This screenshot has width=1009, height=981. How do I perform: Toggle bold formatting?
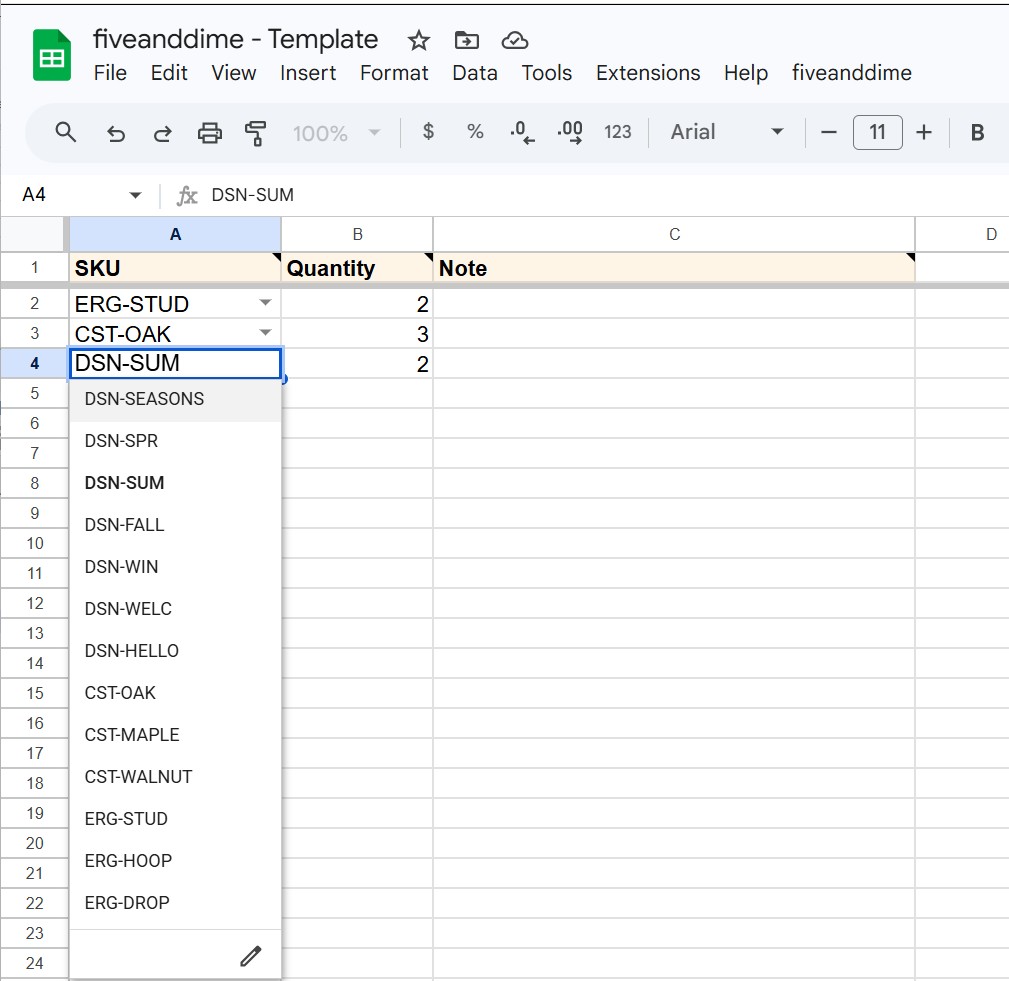coord(977,133)
